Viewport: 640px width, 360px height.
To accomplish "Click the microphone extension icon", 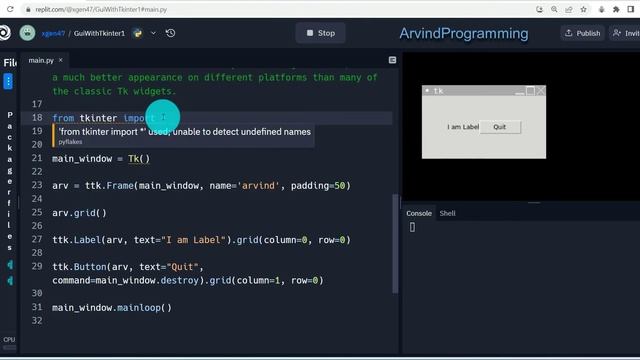I will pyautogui.click(x=601, y=9).
